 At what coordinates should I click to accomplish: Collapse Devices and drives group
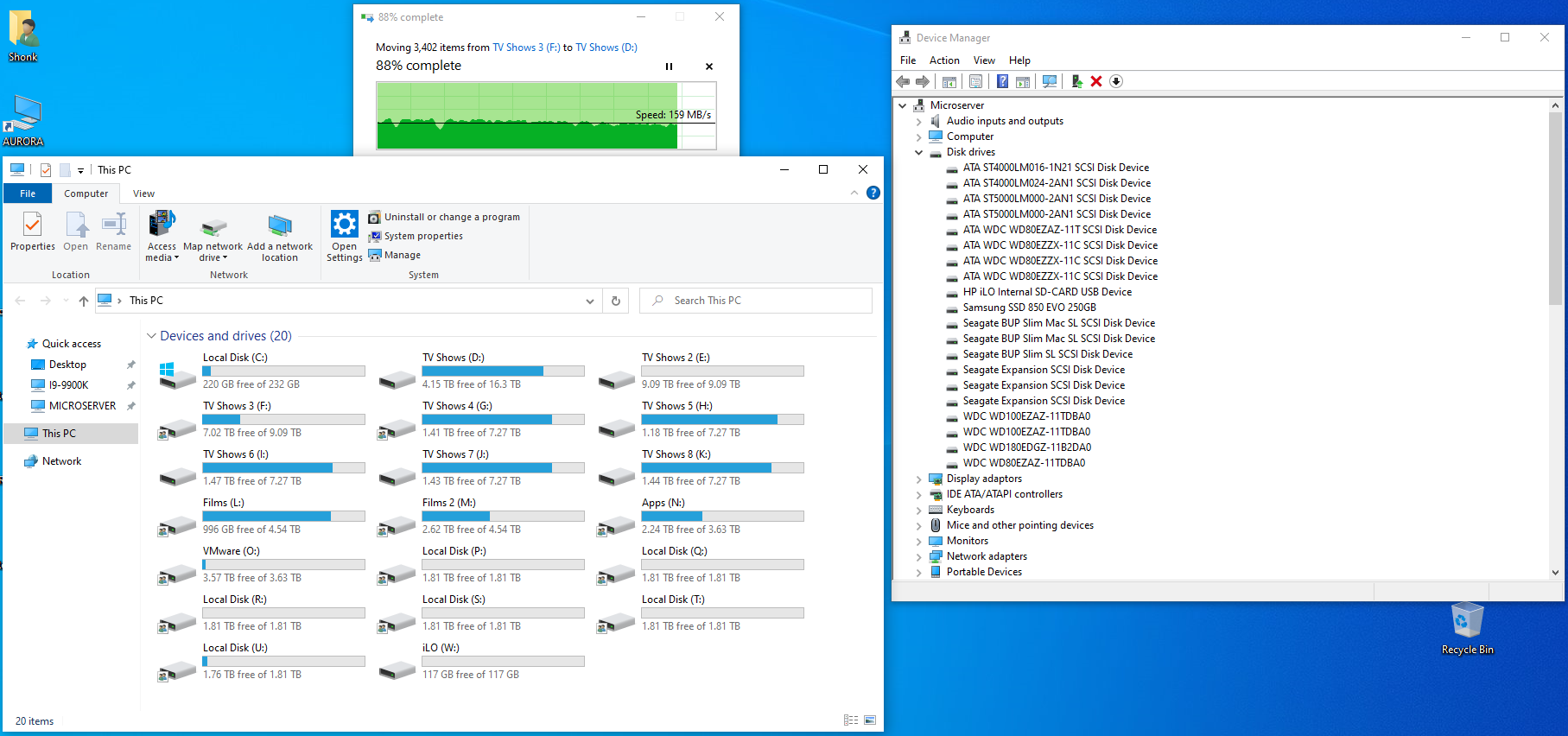pos(151,336)
